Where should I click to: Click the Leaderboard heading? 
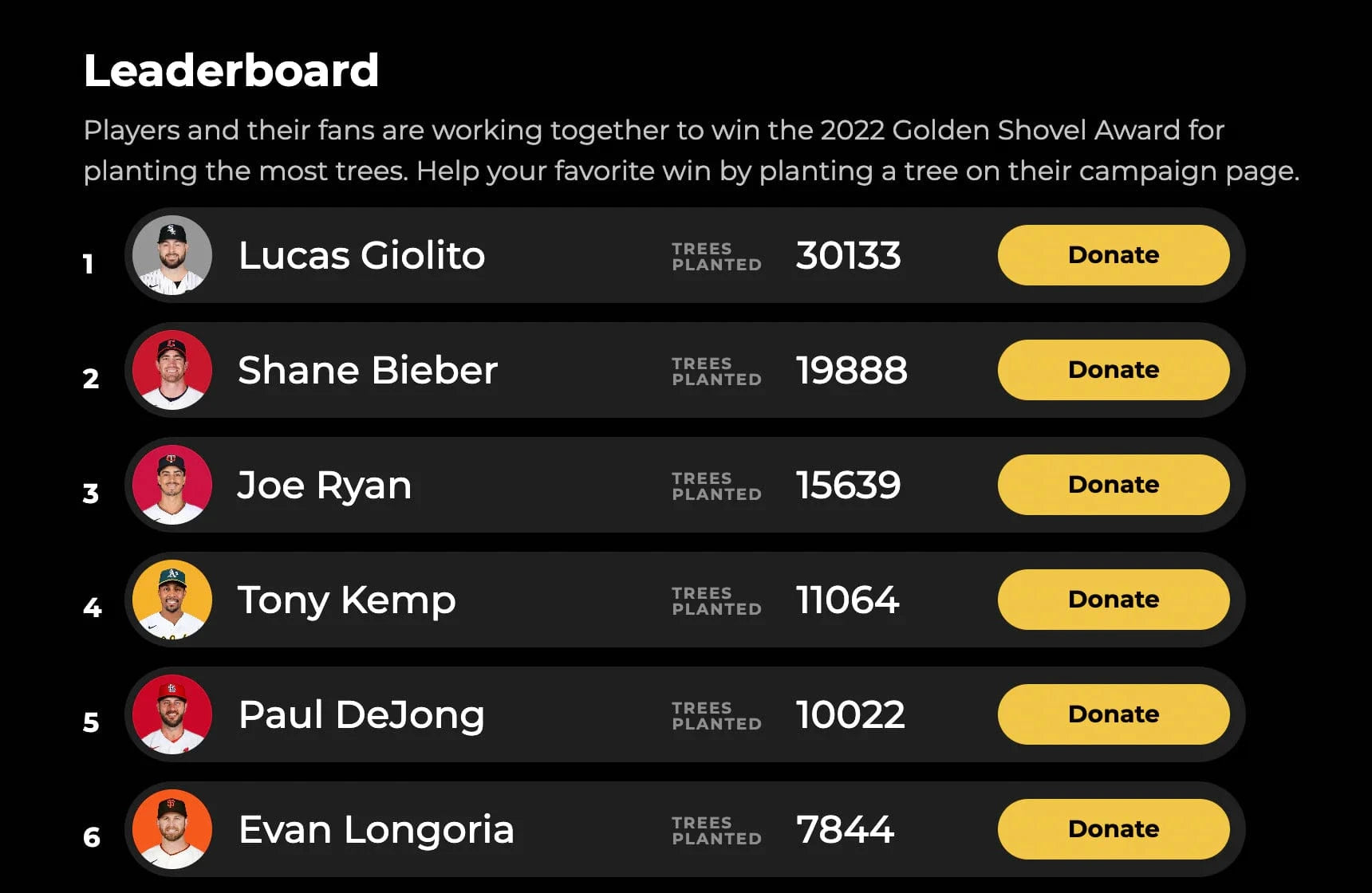point(231,70)
